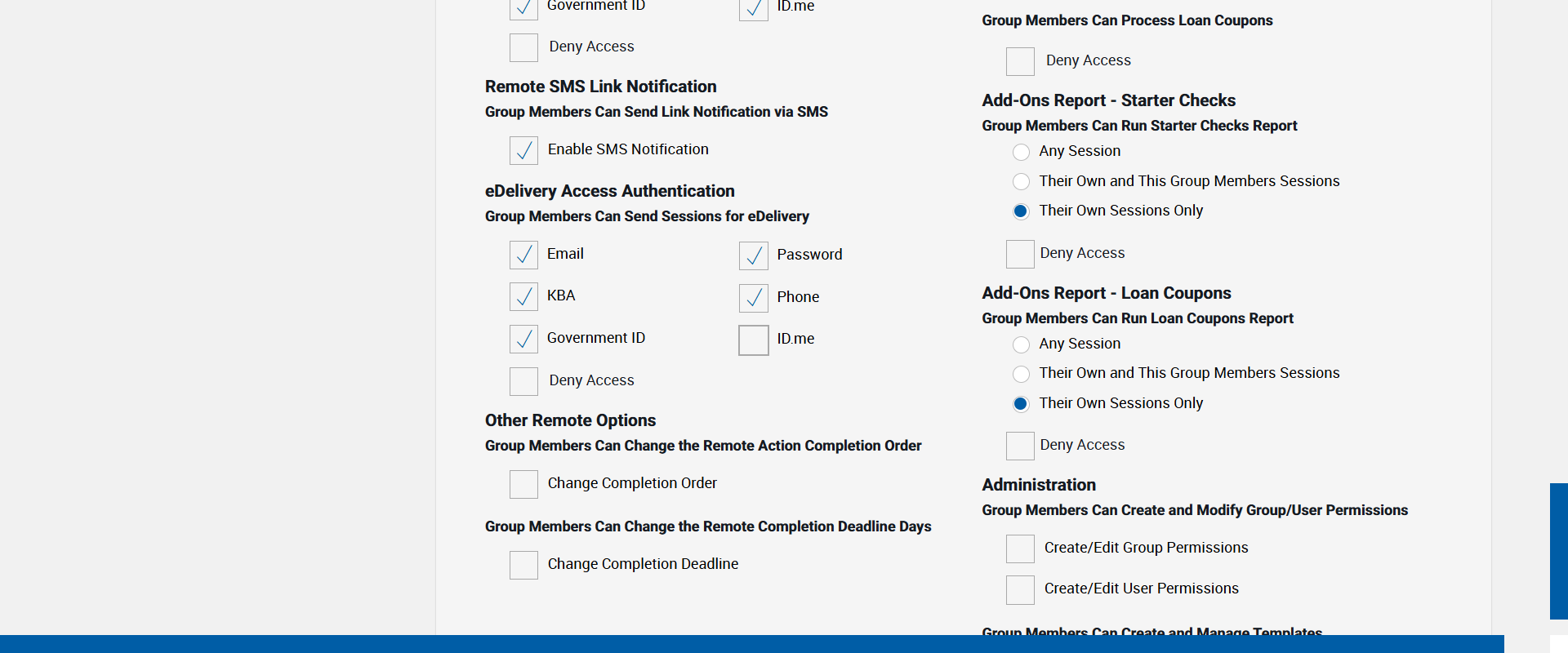Toggle the KBA checkbox for eDelivery
This screenshot has height=653, width=1568.
tap(523, 296)
